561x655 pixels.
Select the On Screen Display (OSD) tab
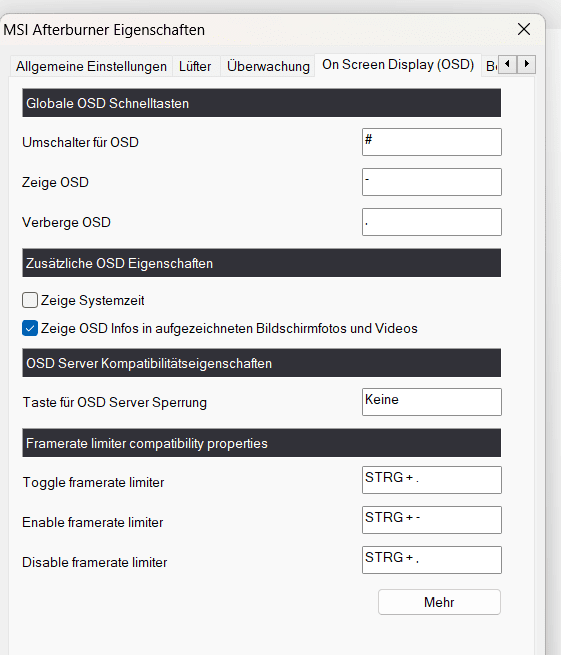click(x=398, y=65)
